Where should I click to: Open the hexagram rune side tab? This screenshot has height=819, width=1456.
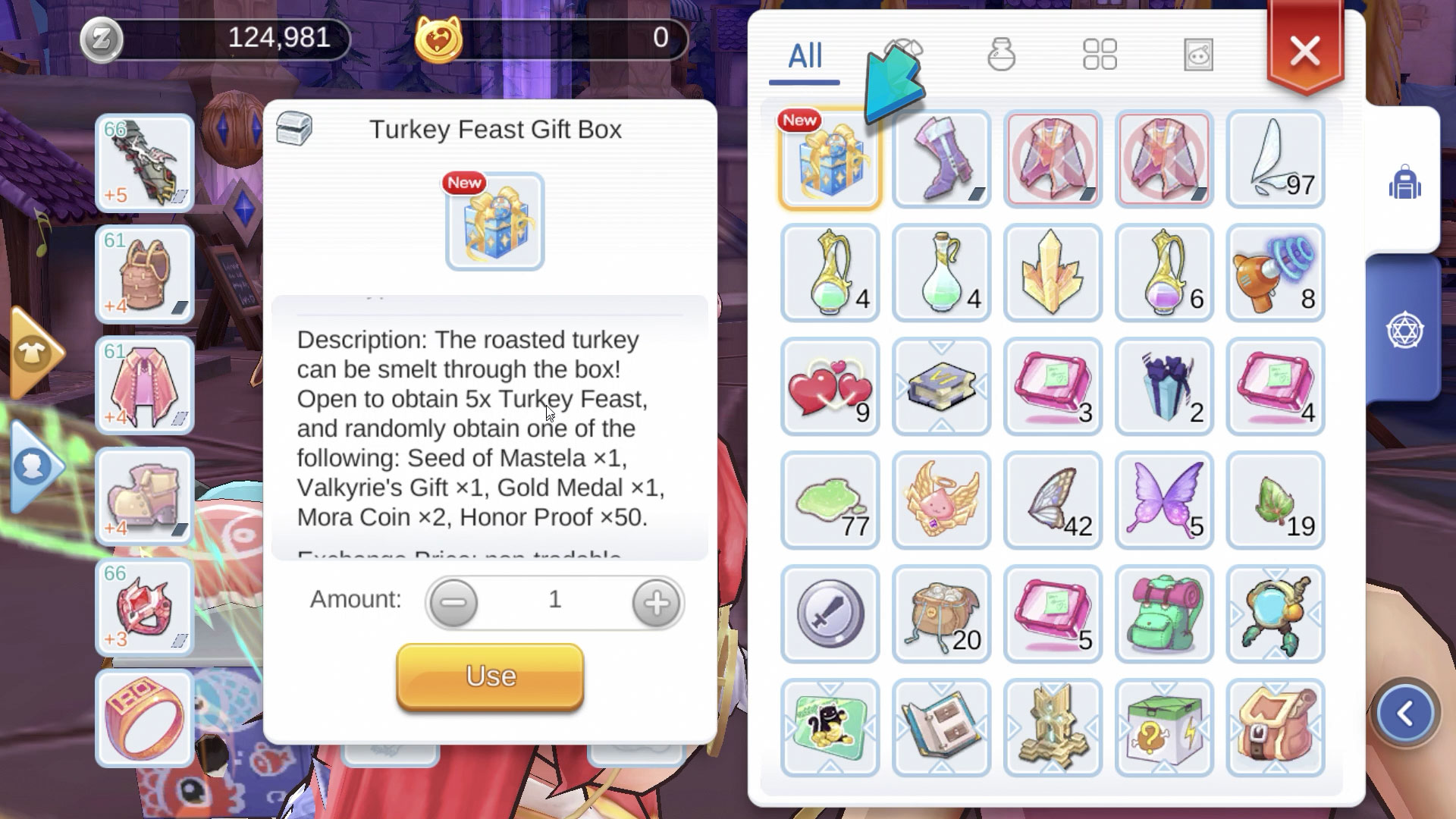click(1404, 331)
